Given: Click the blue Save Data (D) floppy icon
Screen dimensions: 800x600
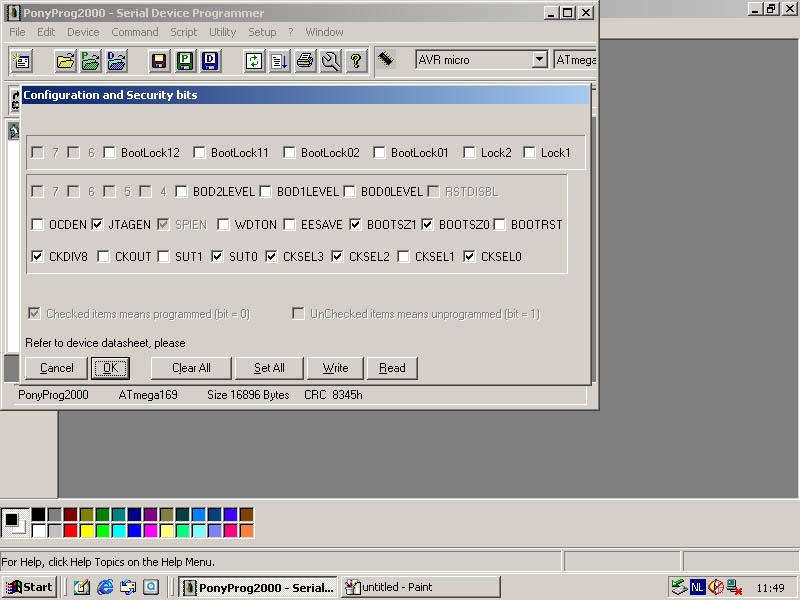Looking at the screenshot, I should pyautogui.click(x=210, y=61).
